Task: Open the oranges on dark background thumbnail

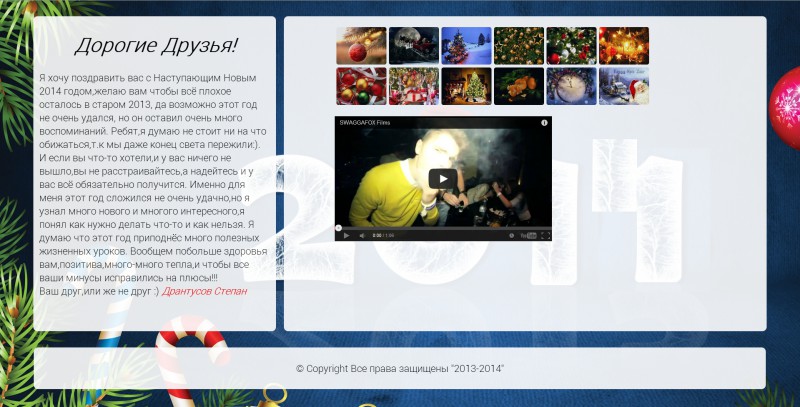Action: click(519, 86)
